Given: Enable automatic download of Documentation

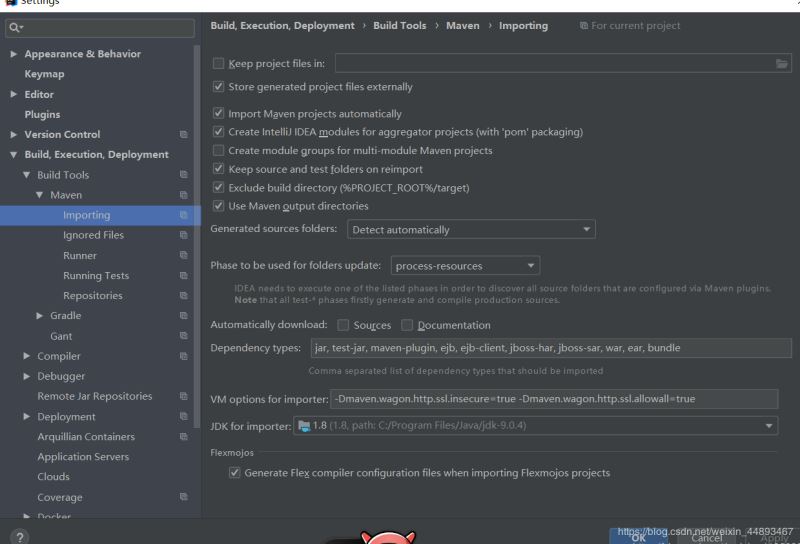Looking at the screenshot, I should point(407,325).
